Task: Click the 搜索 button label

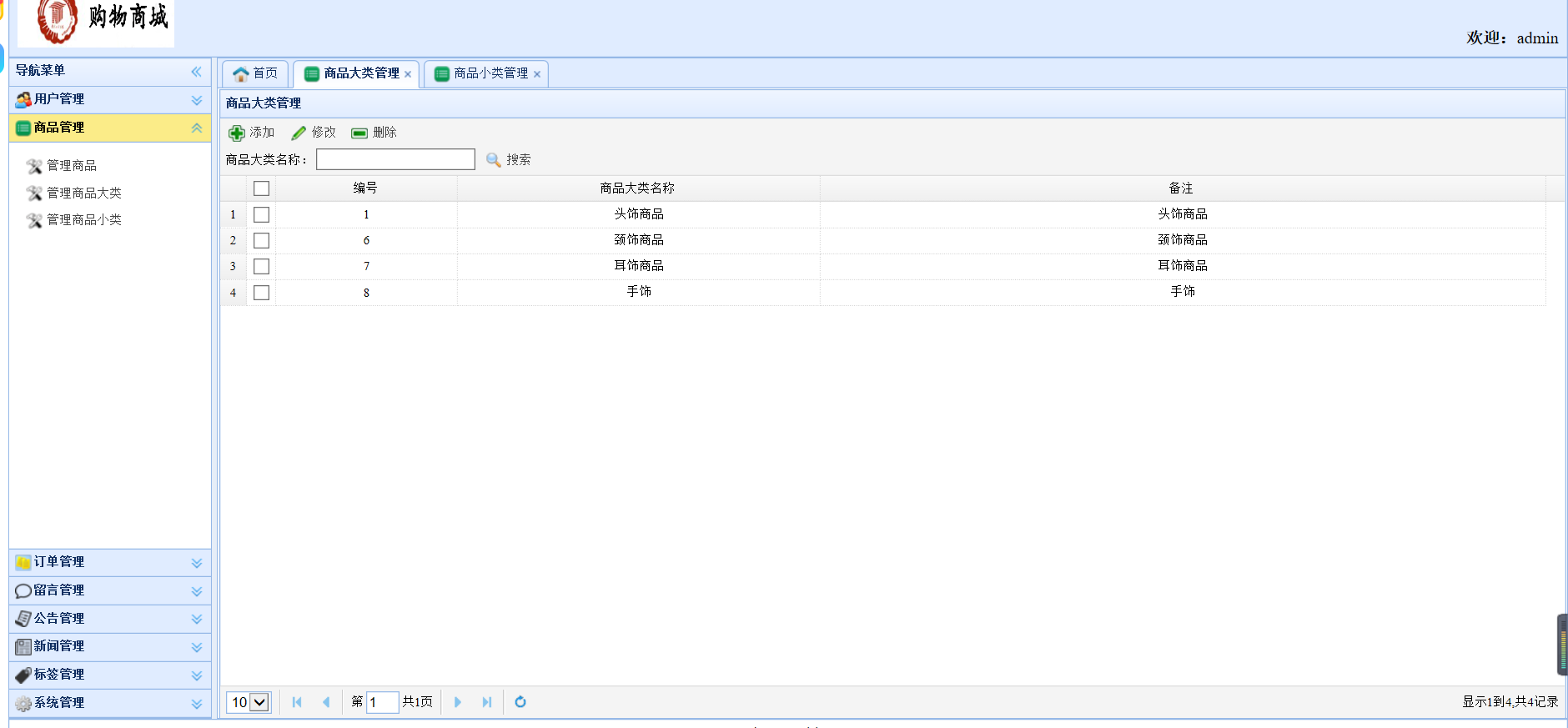Action: [519, 159]
